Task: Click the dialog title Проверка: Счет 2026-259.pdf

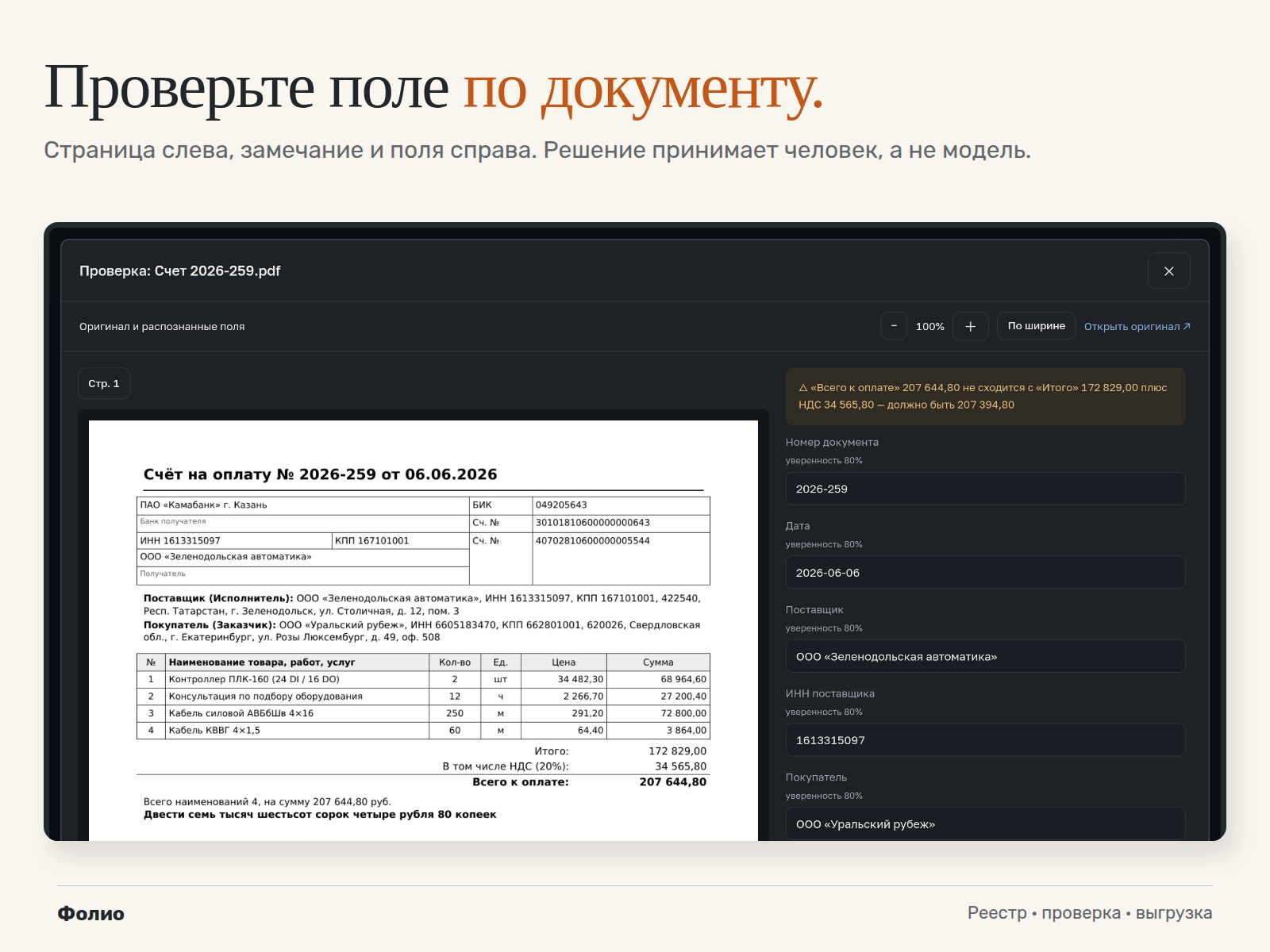Action: [180, 271]
